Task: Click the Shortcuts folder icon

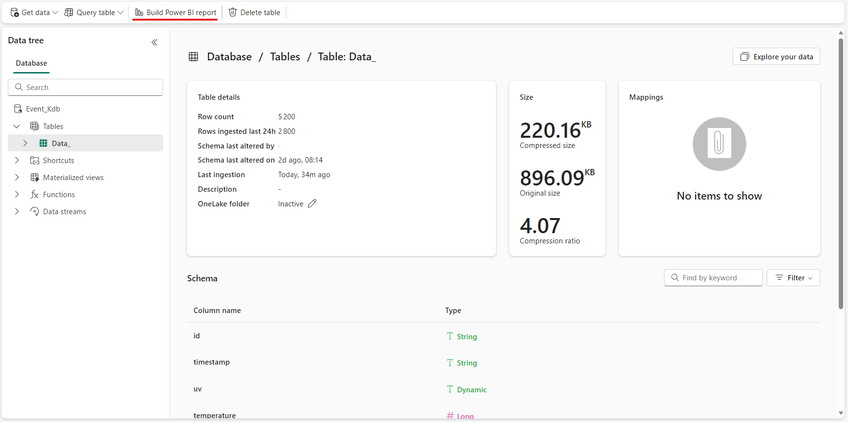Action: [34, 160]
